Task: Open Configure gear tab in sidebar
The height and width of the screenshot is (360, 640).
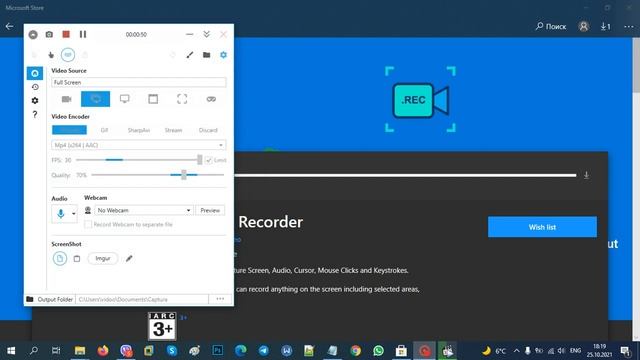Action: [35, 100]
